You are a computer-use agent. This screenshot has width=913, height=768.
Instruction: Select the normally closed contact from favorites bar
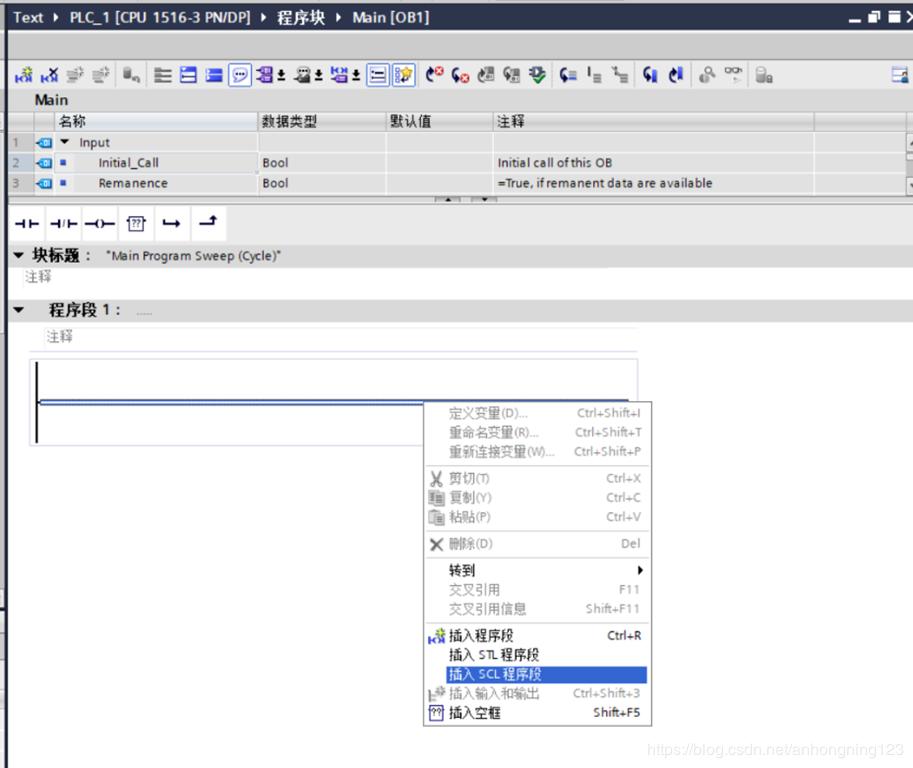pos(62,223)
